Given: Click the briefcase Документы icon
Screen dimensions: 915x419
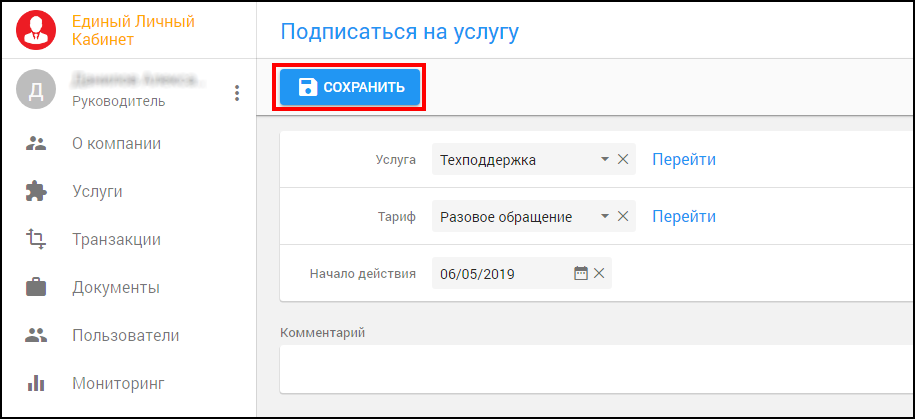Looking at the screenshot, I should 36,287.
